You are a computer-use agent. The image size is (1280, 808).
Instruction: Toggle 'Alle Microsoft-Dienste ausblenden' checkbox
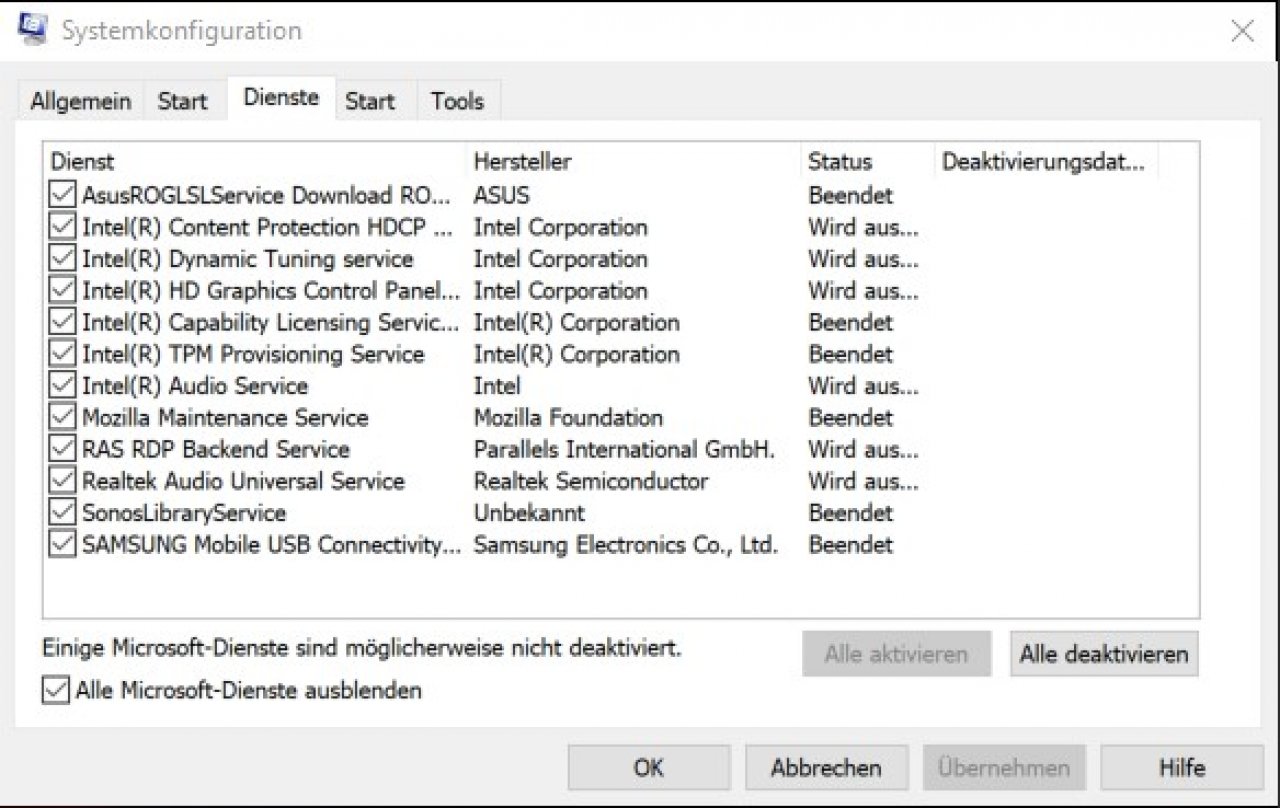tap(56, 691)
